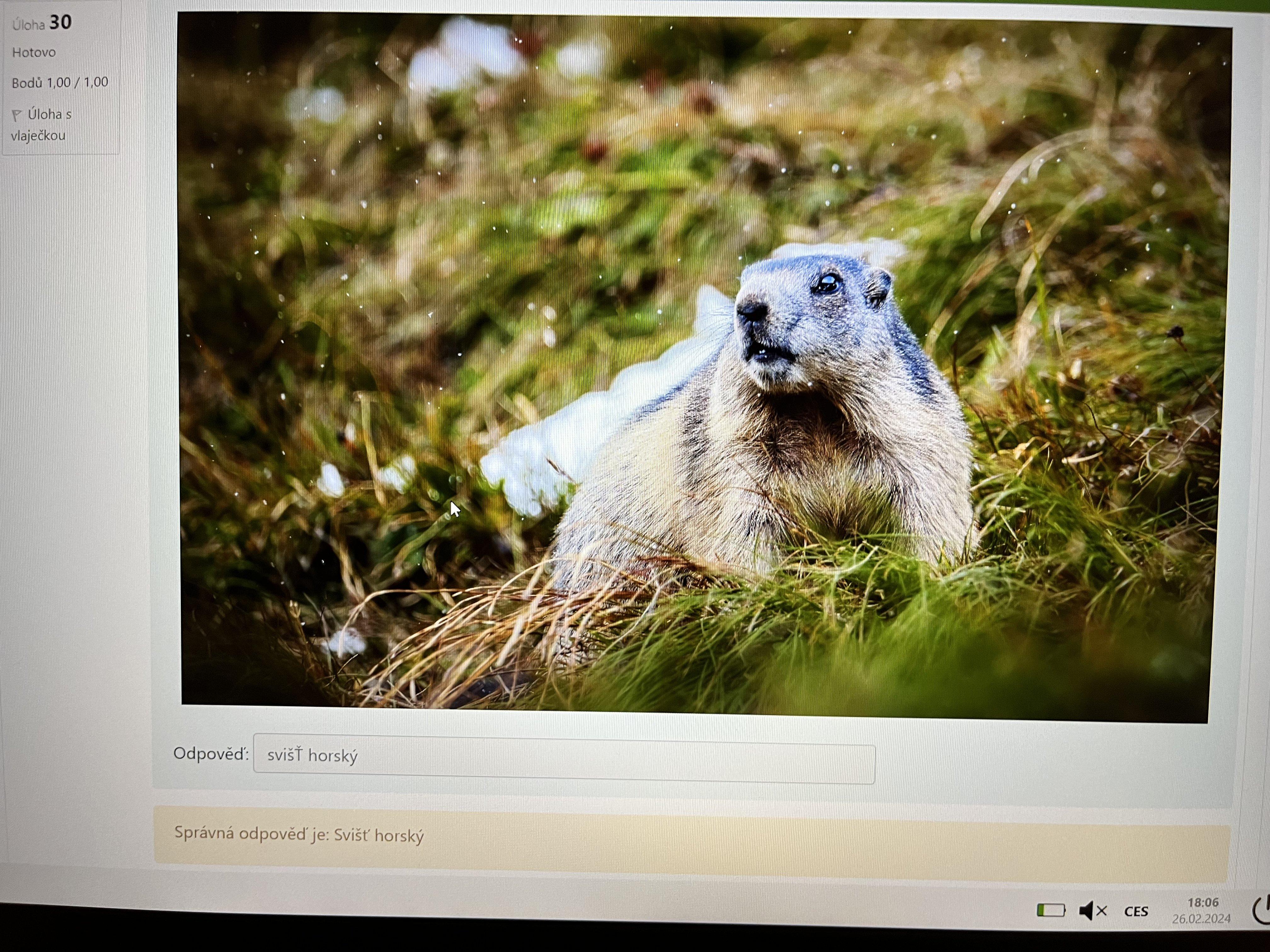Click the battery indicator in the system tray

1051,911
